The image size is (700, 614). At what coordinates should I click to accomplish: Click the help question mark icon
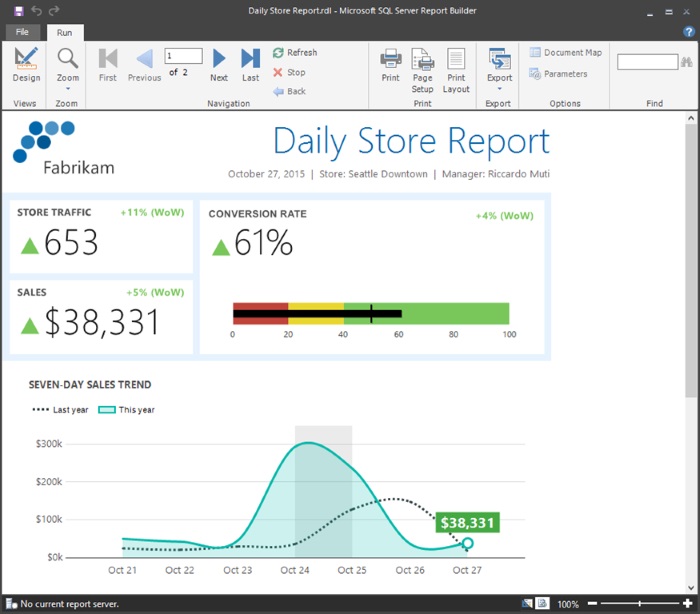click(x=688, y=32)
